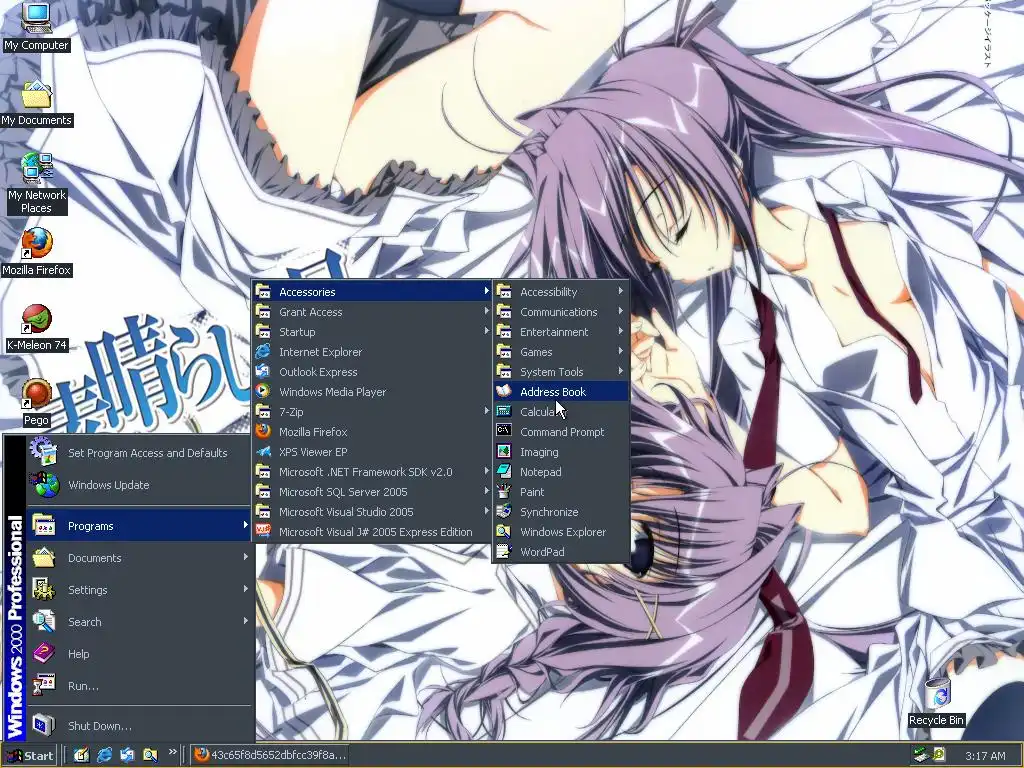1024x768 pixels.
Task: Expand Microsoft SQL Server 2005 group
Action: [x=372, y=492]
